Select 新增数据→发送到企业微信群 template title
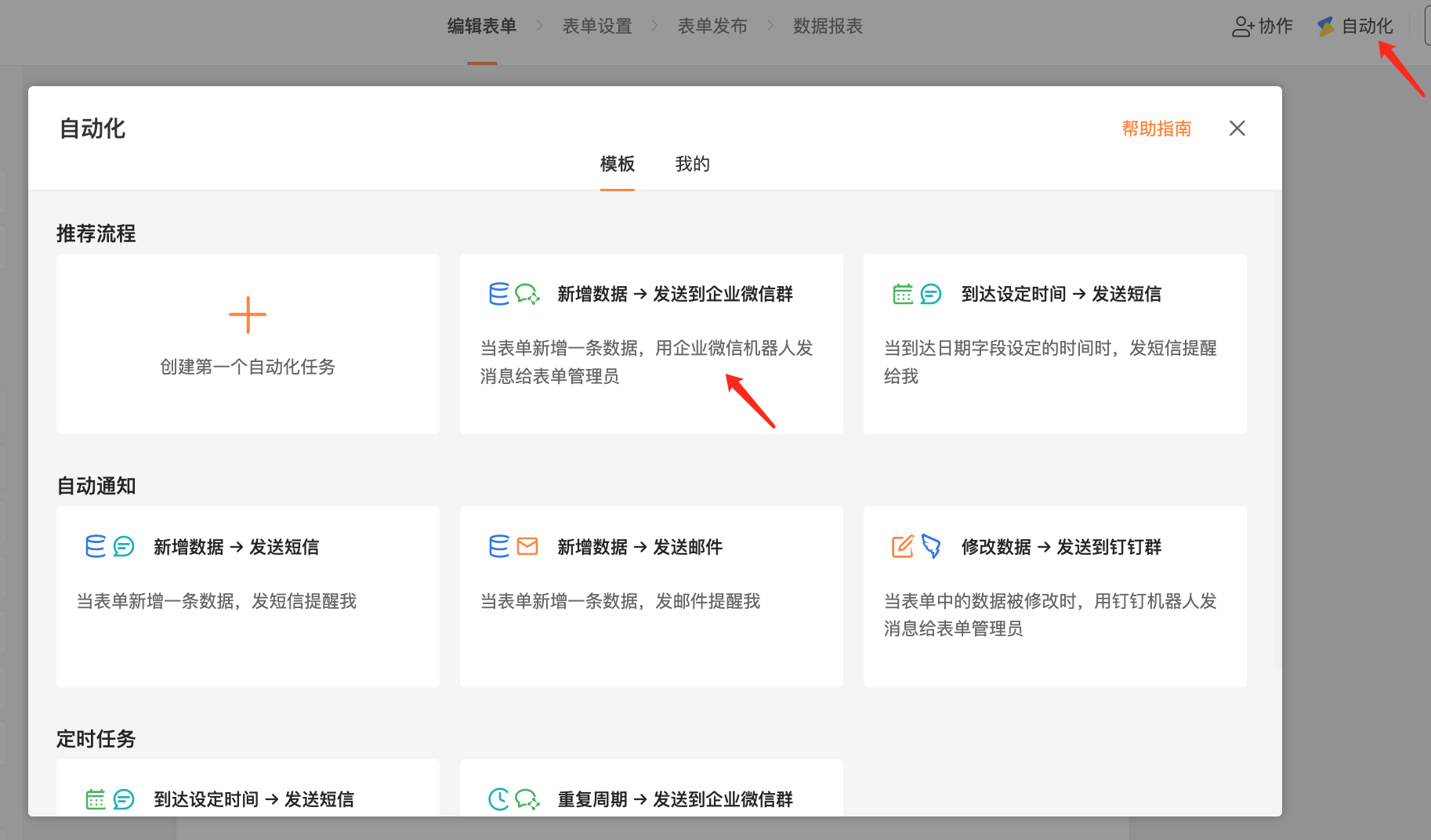This screenshot has width=1431, height=840. click(676, 294)
